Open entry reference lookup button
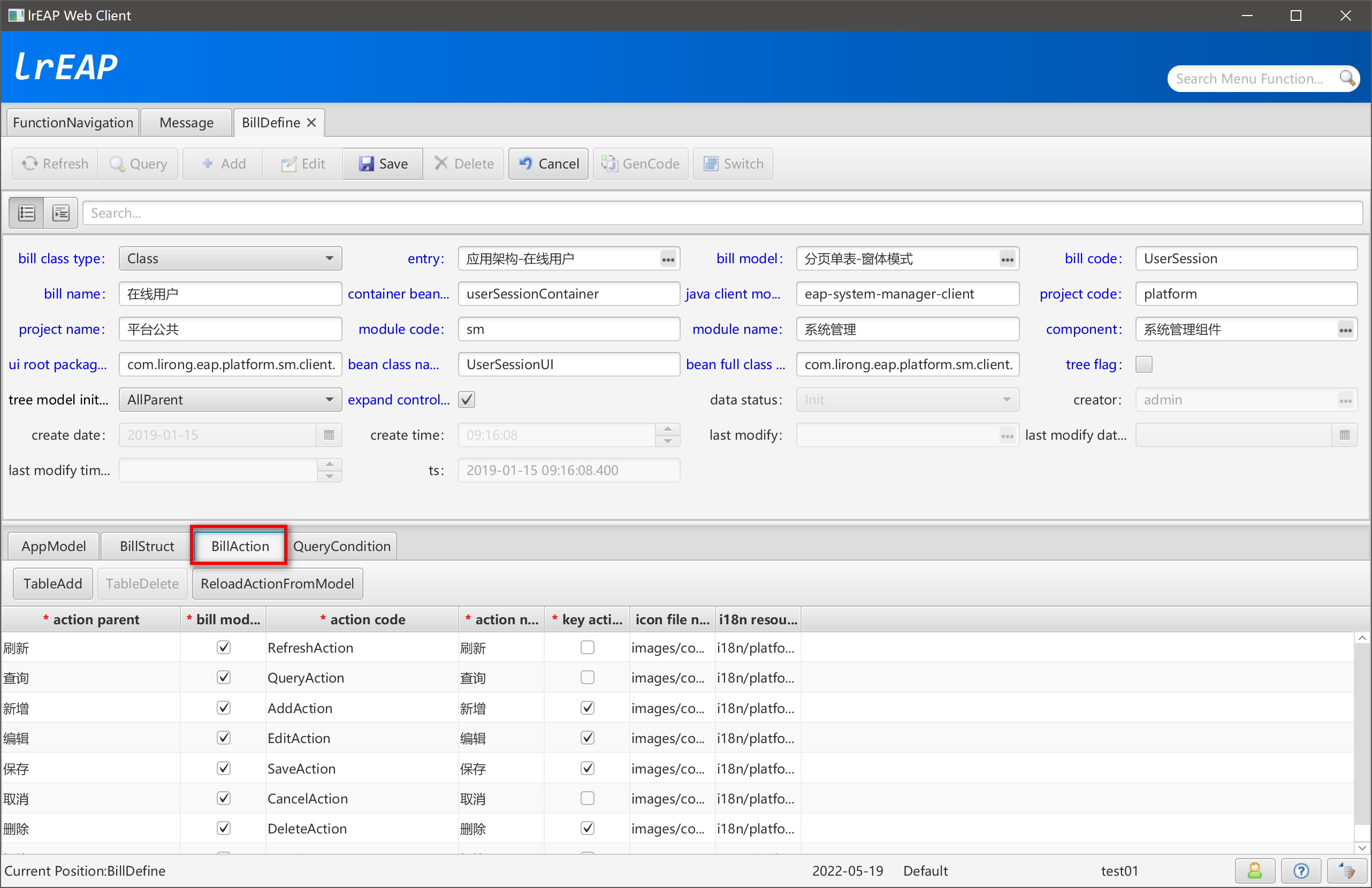1372x888 pixels. point(668,259)
